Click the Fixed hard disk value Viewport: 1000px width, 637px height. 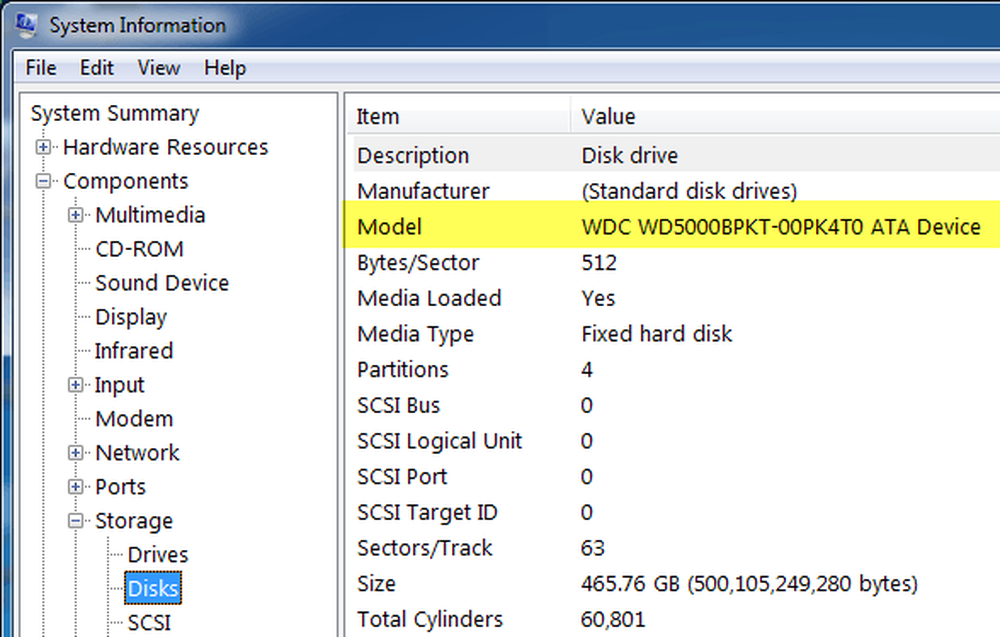pyautogui.click(x=657, y=334)
